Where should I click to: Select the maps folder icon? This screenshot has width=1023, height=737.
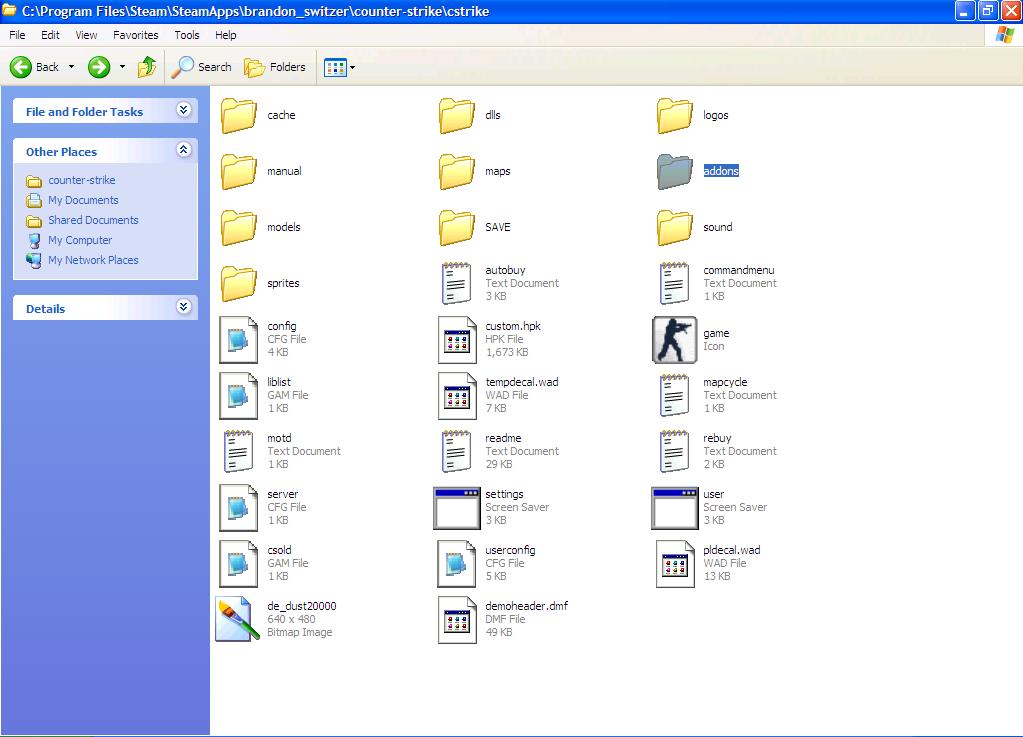pos(457,171)
